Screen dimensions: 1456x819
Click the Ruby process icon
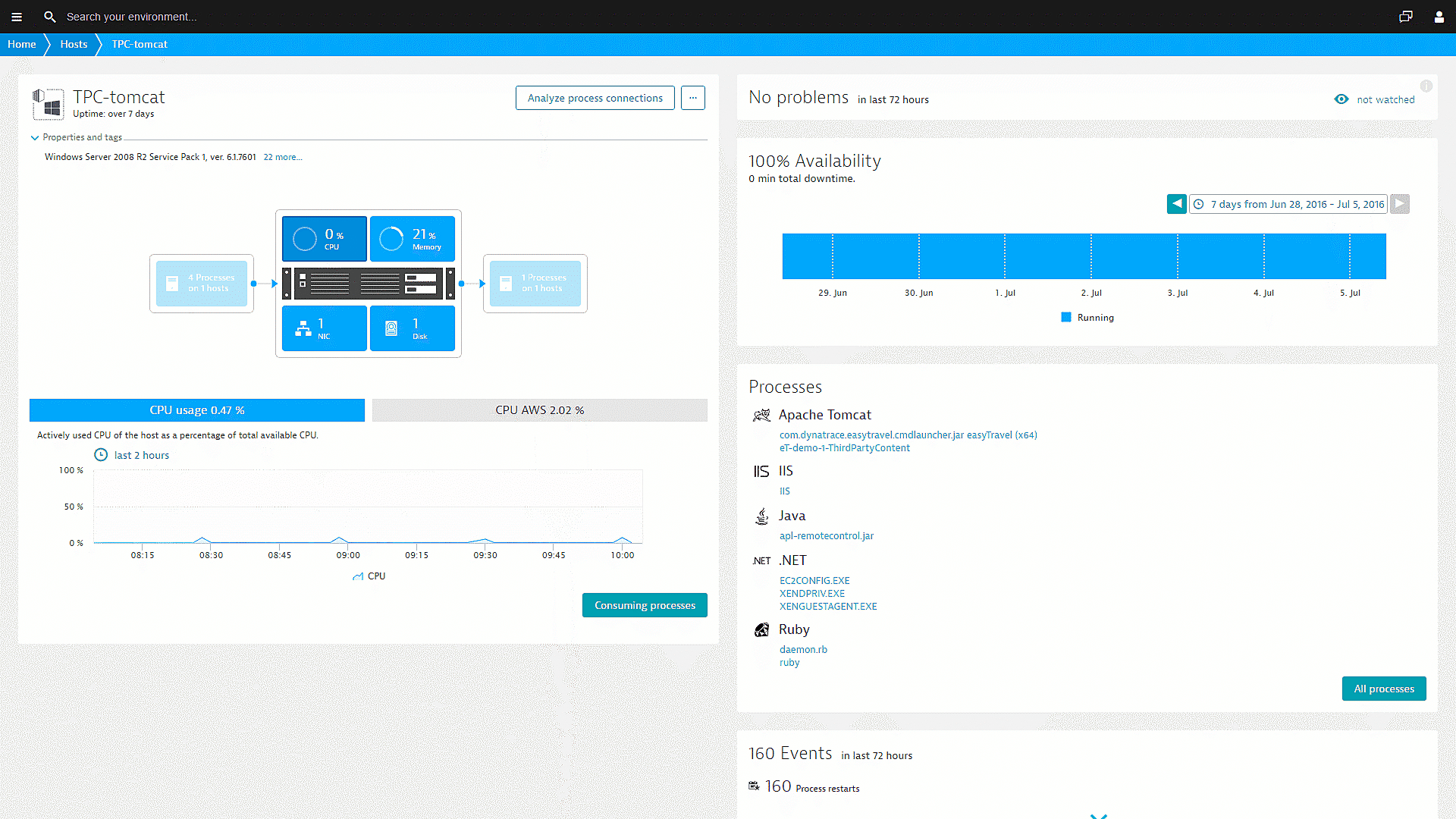(x=761, y=628)
